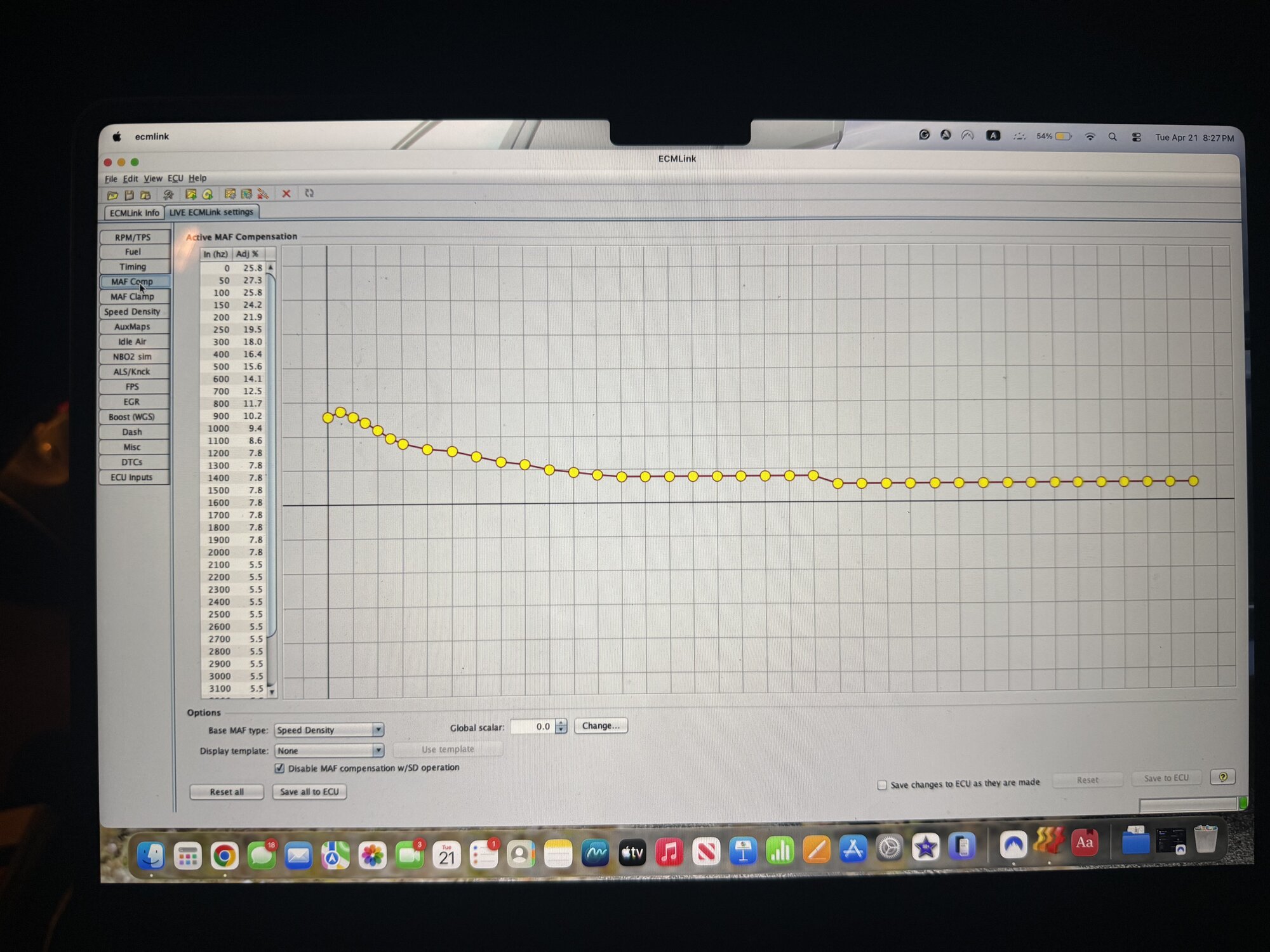Image resolution: width=1270 pixels, height=952 pixels.
Task: Toggle Disable MAF compensation w/SD operation checkbox
Action: pos(279,769)
